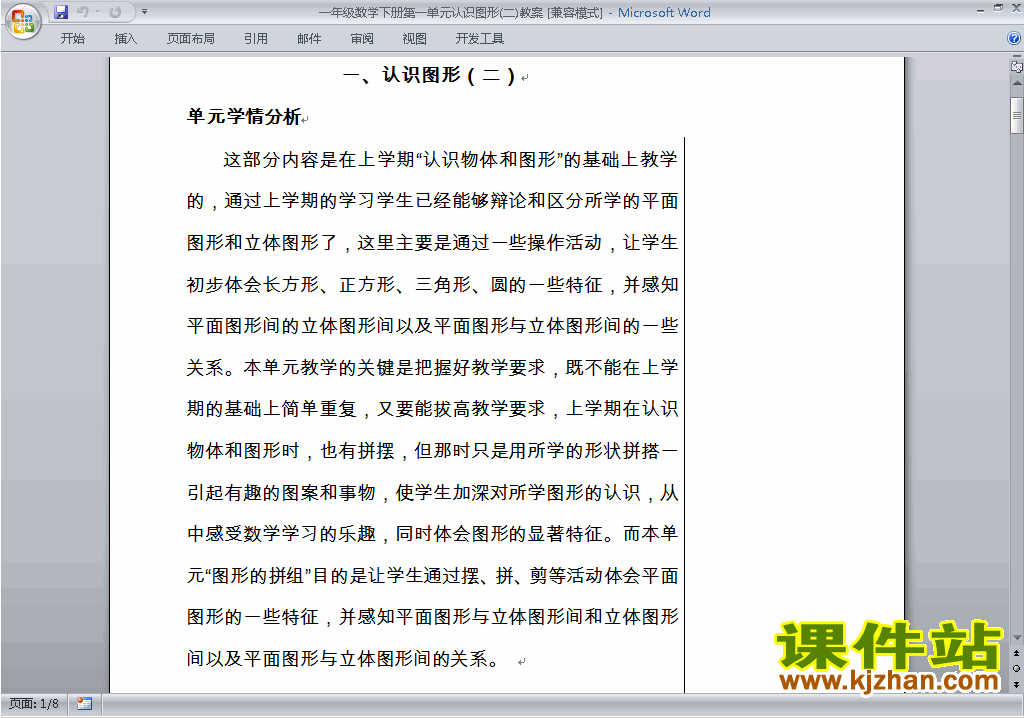Click the 页面: 1/8 status bar indicator
Screen dimensions: 1024x718
pyautogui.click(x=34, y=704)
